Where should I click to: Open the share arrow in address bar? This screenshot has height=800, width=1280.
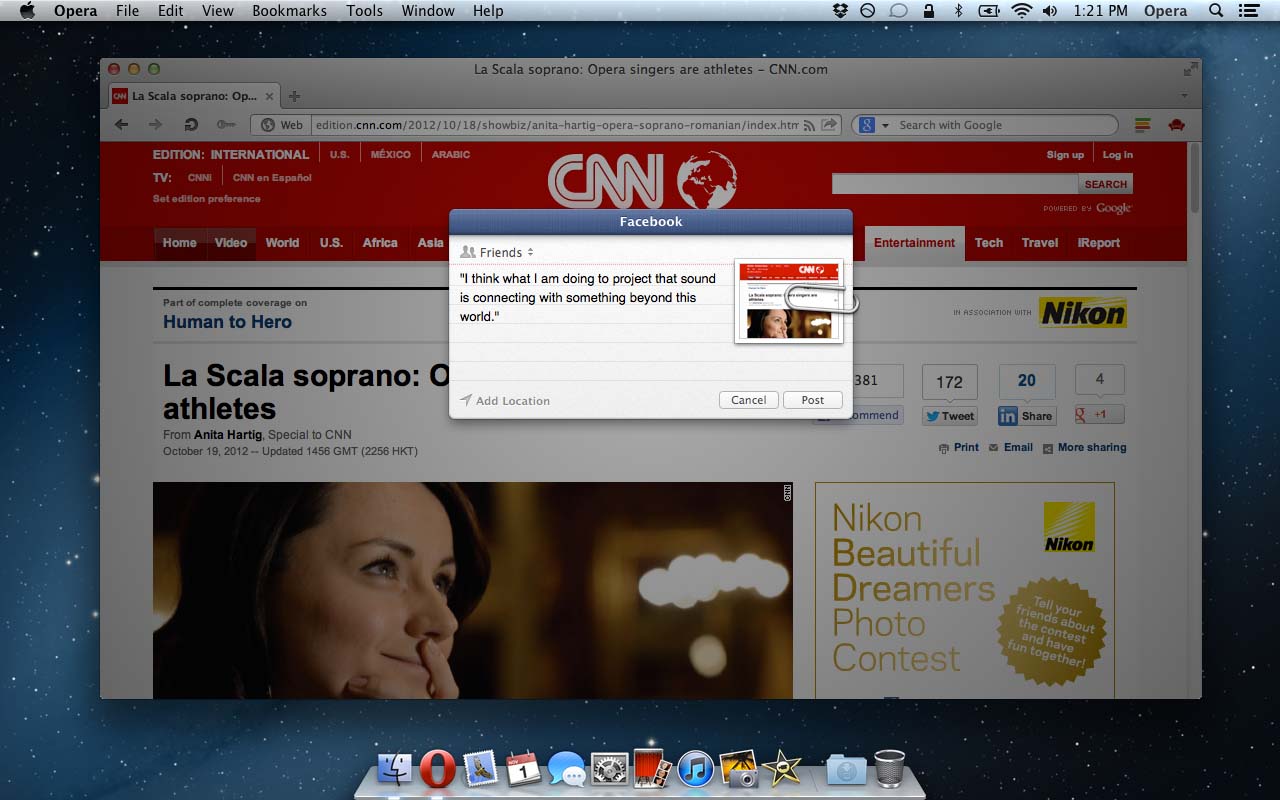click(829, 125)
